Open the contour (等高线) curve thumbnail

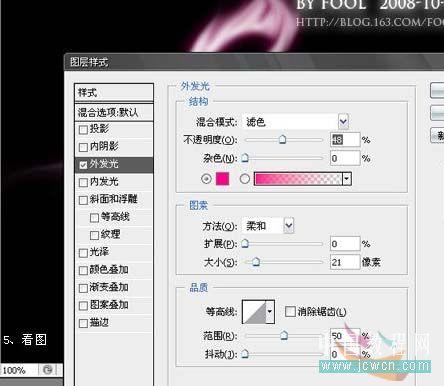click(254, 312)
